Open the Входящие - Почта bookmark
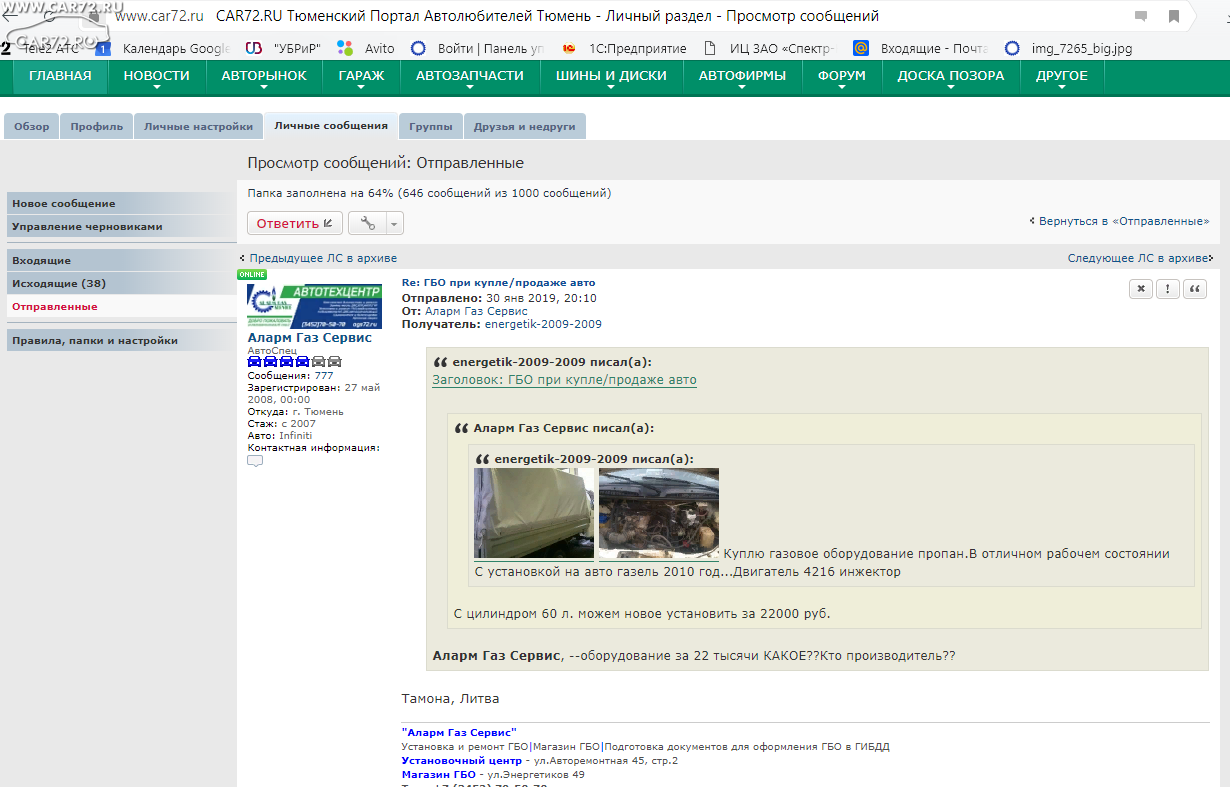This screenshot has height=787, width=1230. pyautogui.click(x=921, y=48)
